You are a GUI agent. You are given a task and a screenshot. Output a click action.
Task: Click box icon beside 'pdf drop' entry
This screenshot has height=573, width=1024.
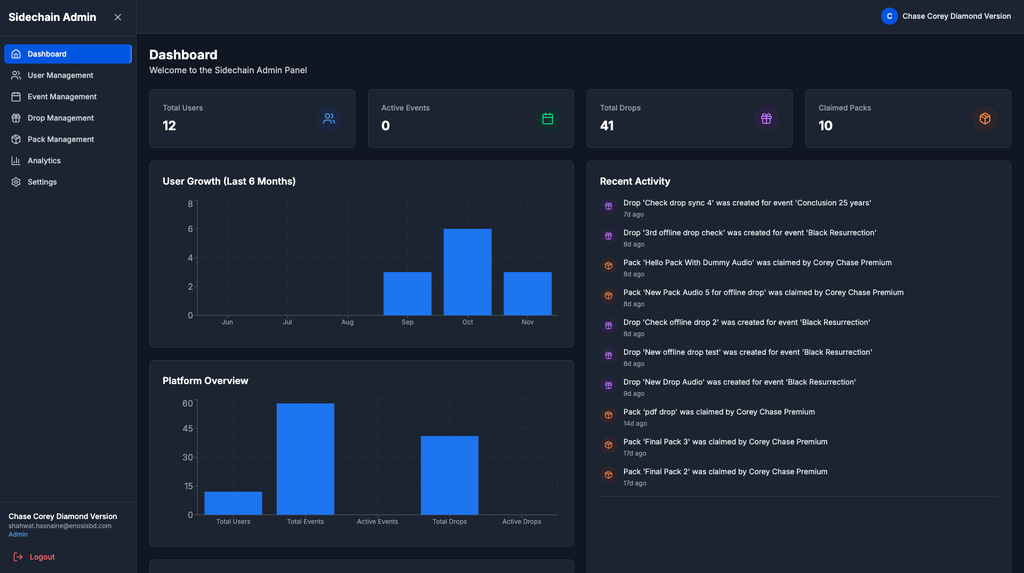tap(609, 415)
